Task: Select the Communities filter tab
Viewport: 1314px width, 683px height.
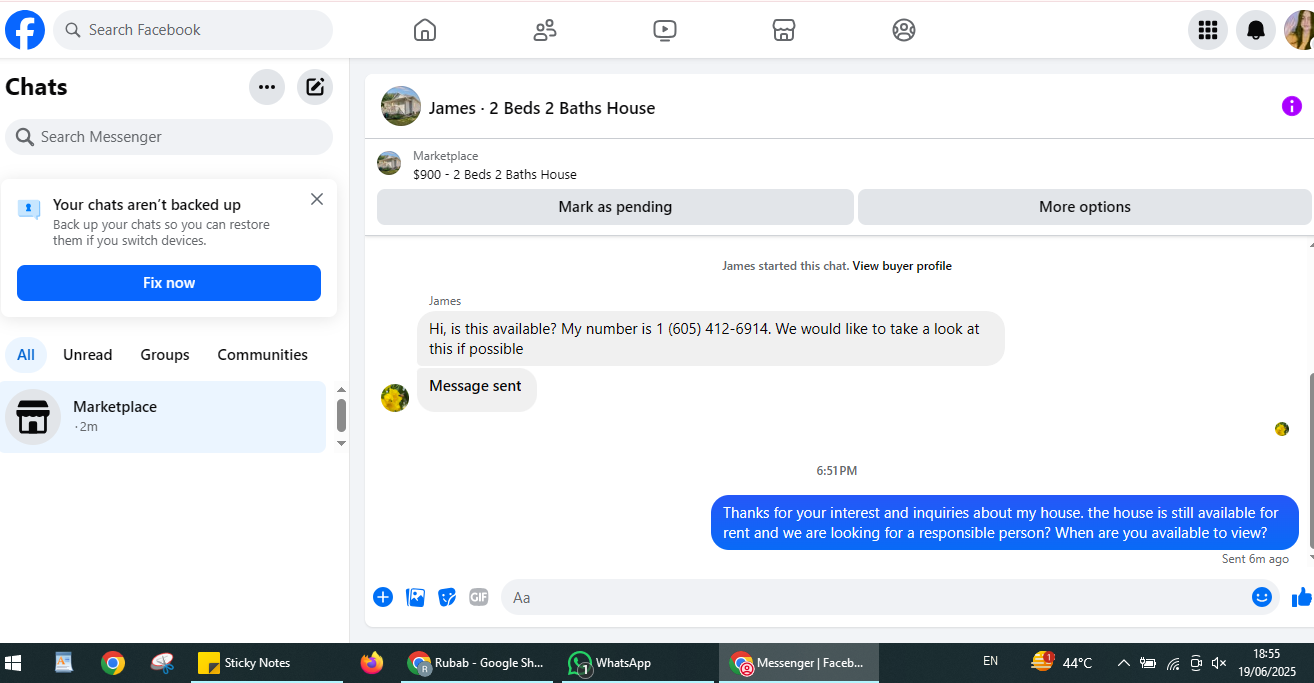Action: tap(263, 355)
